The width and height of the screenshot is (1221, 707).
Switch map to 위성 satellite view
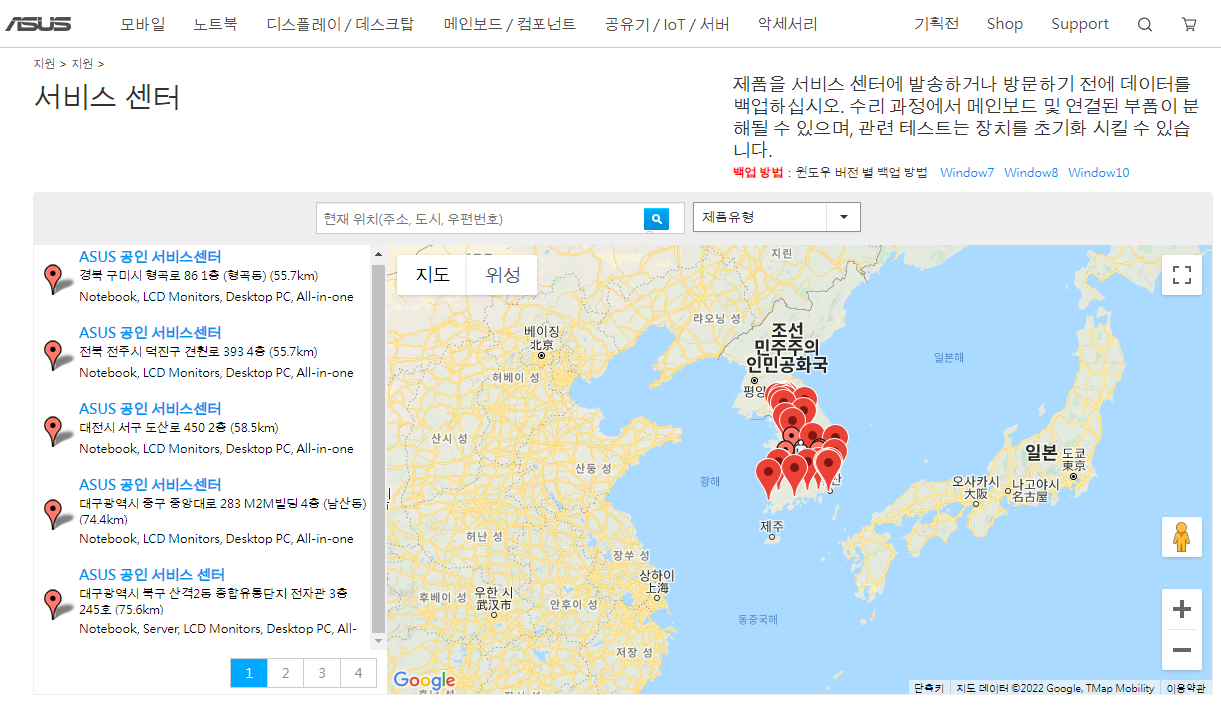(x=502, y=275)
